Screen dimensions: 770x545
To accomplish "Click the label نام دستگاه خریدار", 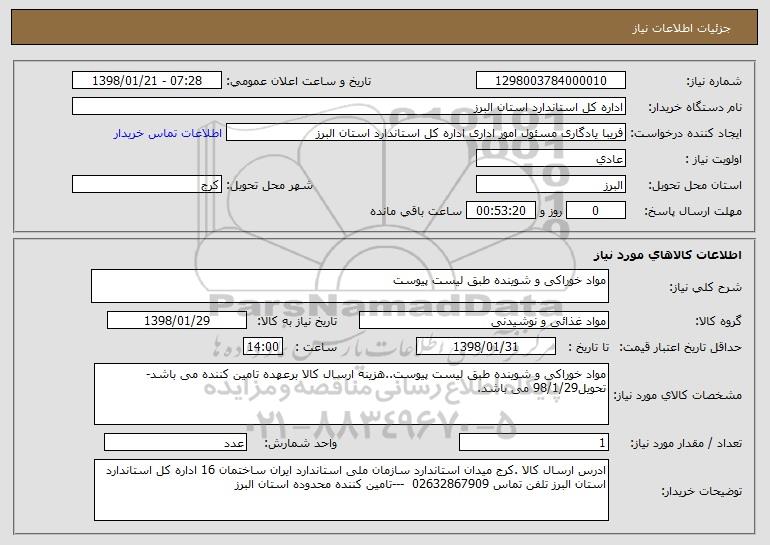I will point(695,108).
